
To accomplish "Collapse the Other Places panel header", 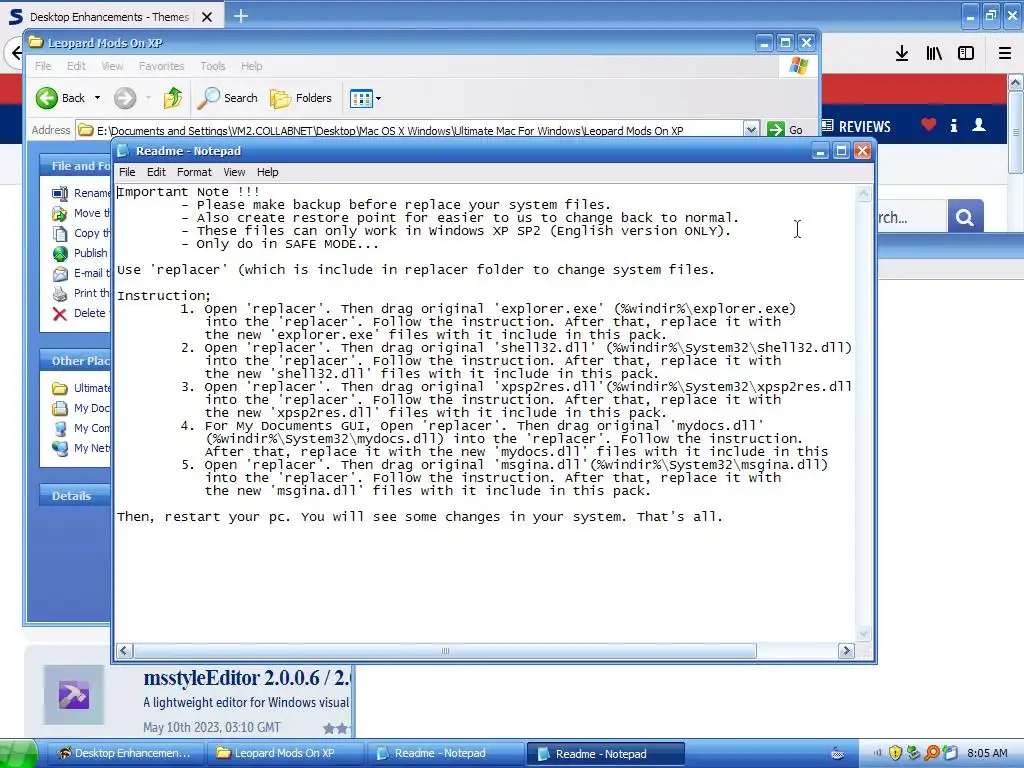I will click(x=74, y=360).
